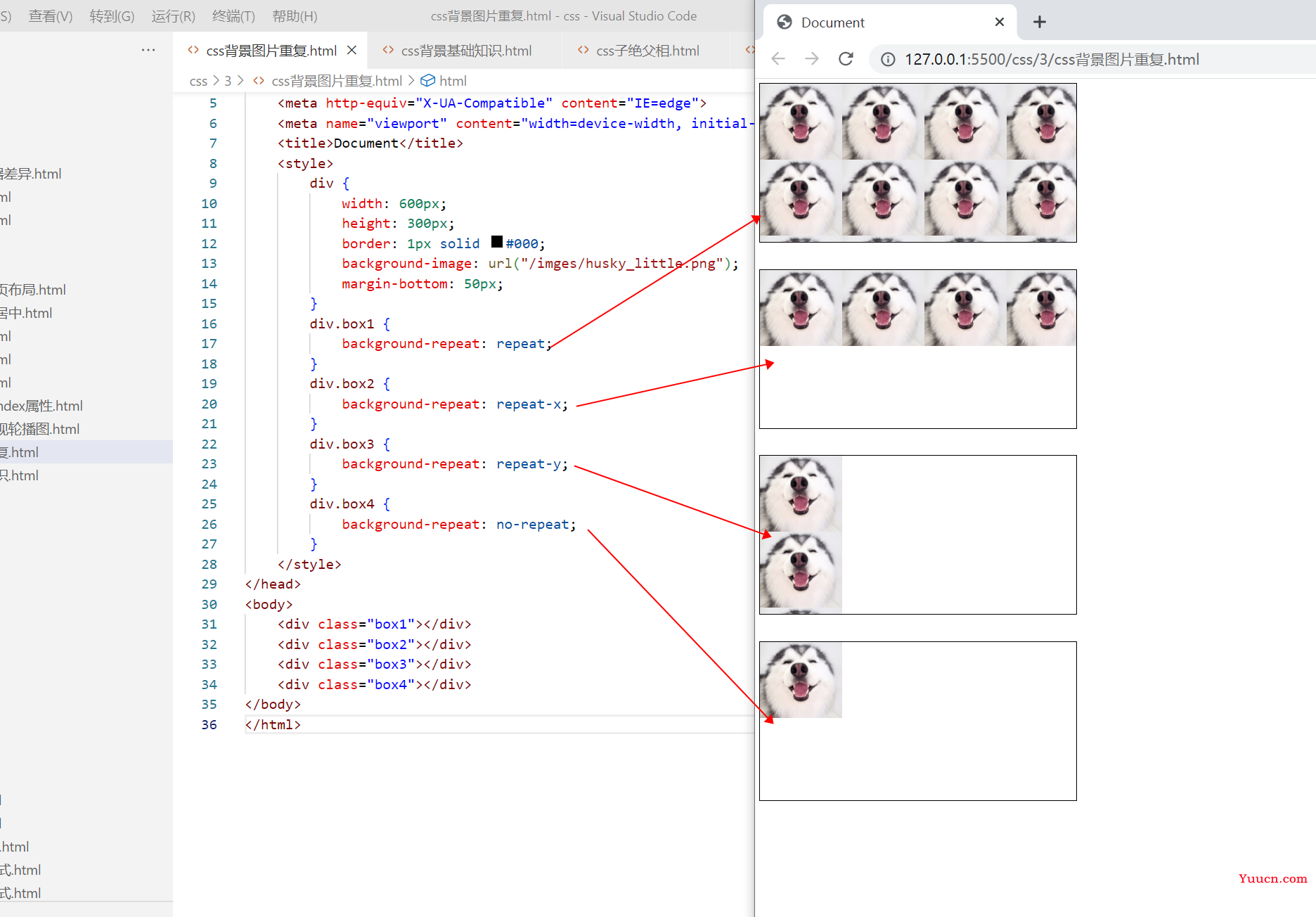The height and width of the screenshot is (917, 1316).
Task: Click the css背景图片重复.html breadcrumb
Action: point(337,81)
